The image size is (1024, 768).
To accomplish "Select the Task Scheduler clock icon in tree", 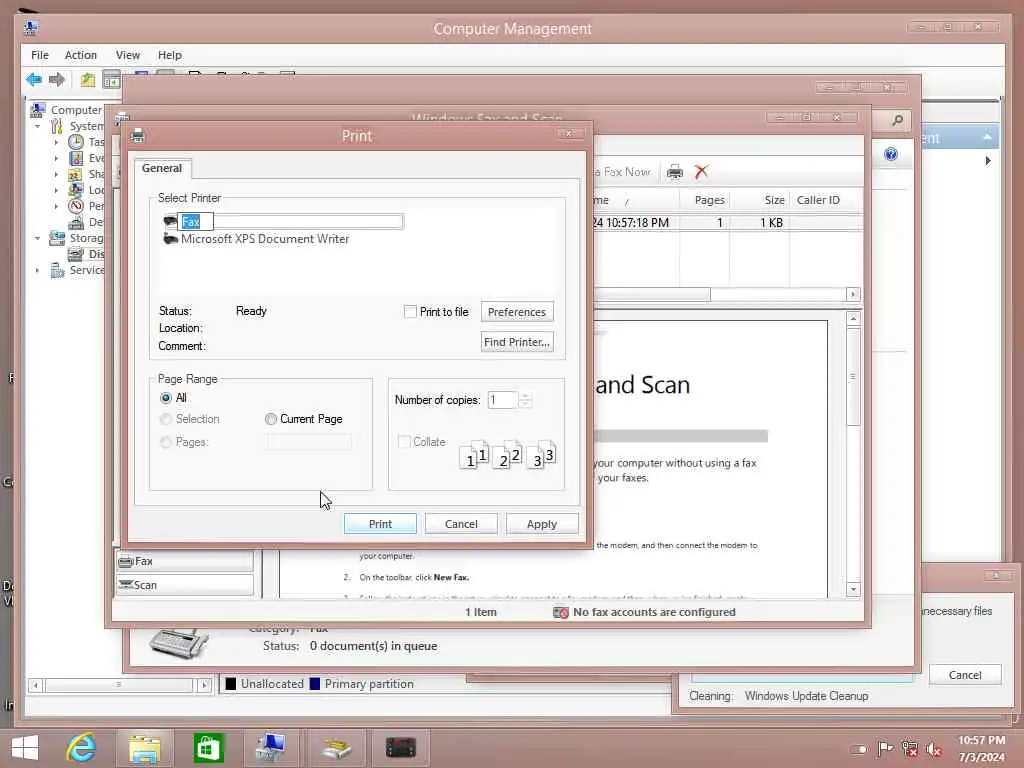I will tap(76, 142).
